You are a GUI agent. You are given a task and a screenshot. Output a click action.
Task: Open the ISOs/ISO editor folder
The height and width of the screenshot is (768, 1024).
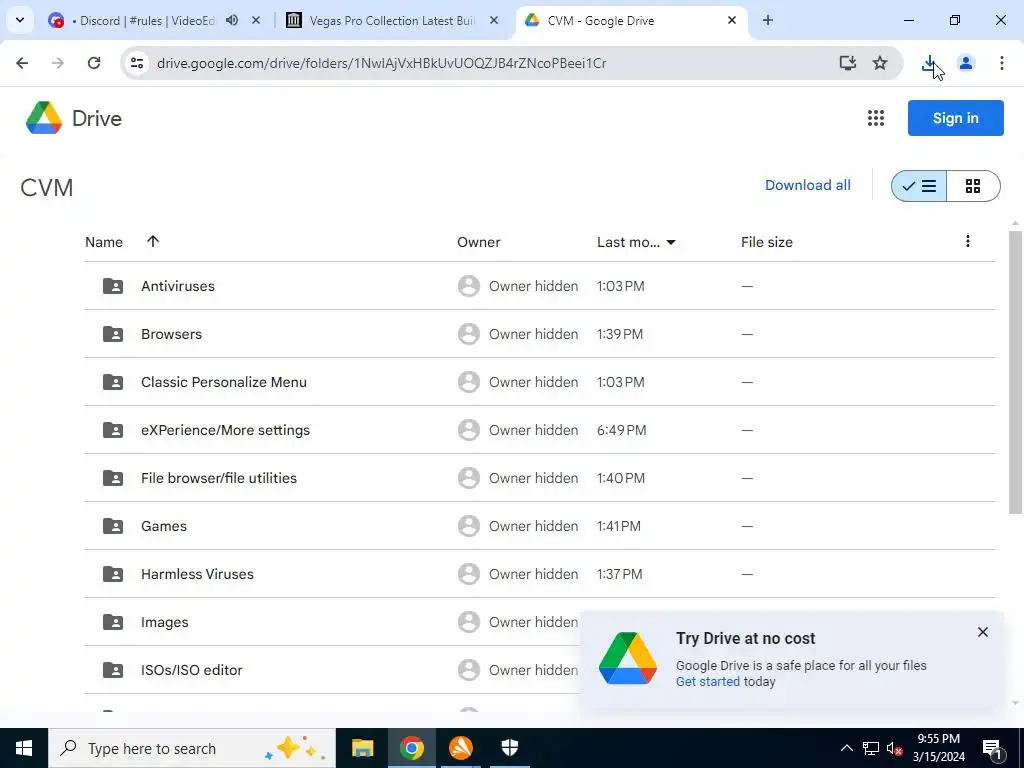(x=191, y=670)
